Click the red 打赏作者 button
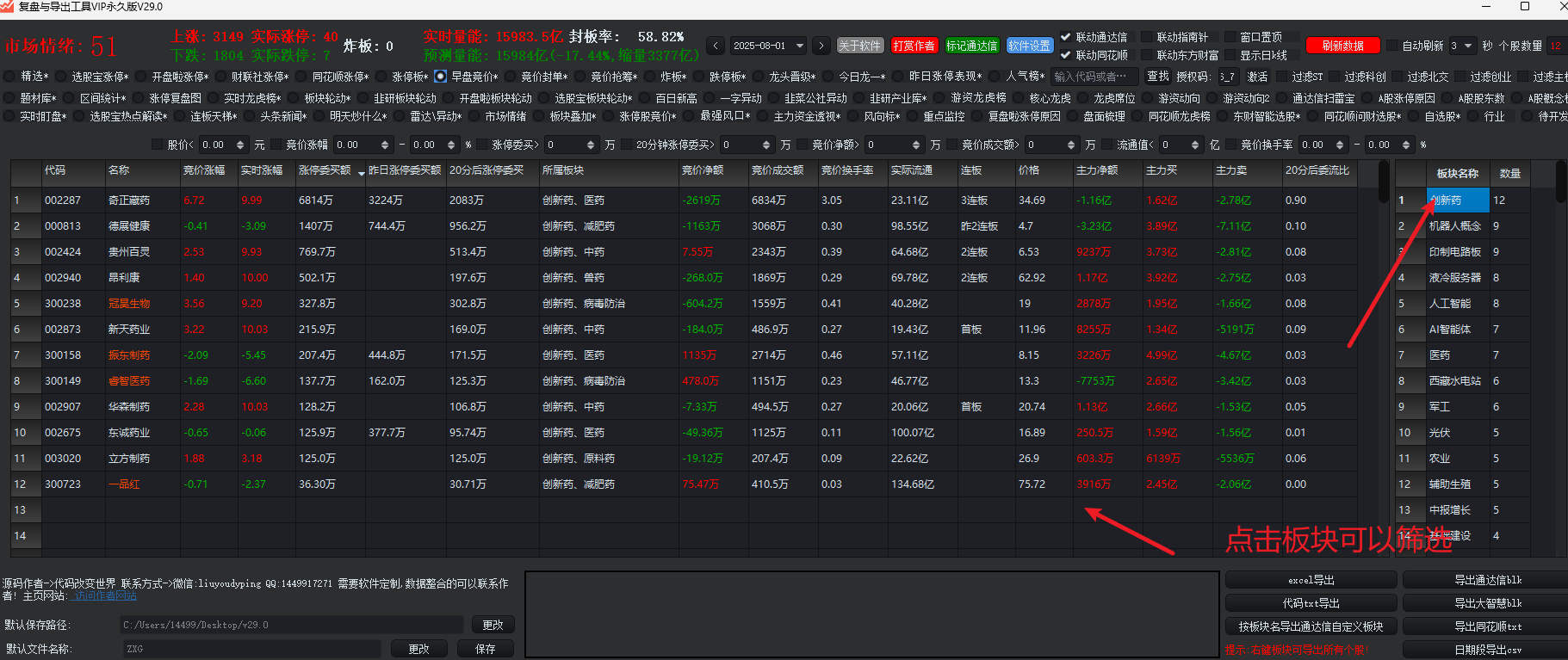This screenshot has height=660, width=1568. coord(914,46)
